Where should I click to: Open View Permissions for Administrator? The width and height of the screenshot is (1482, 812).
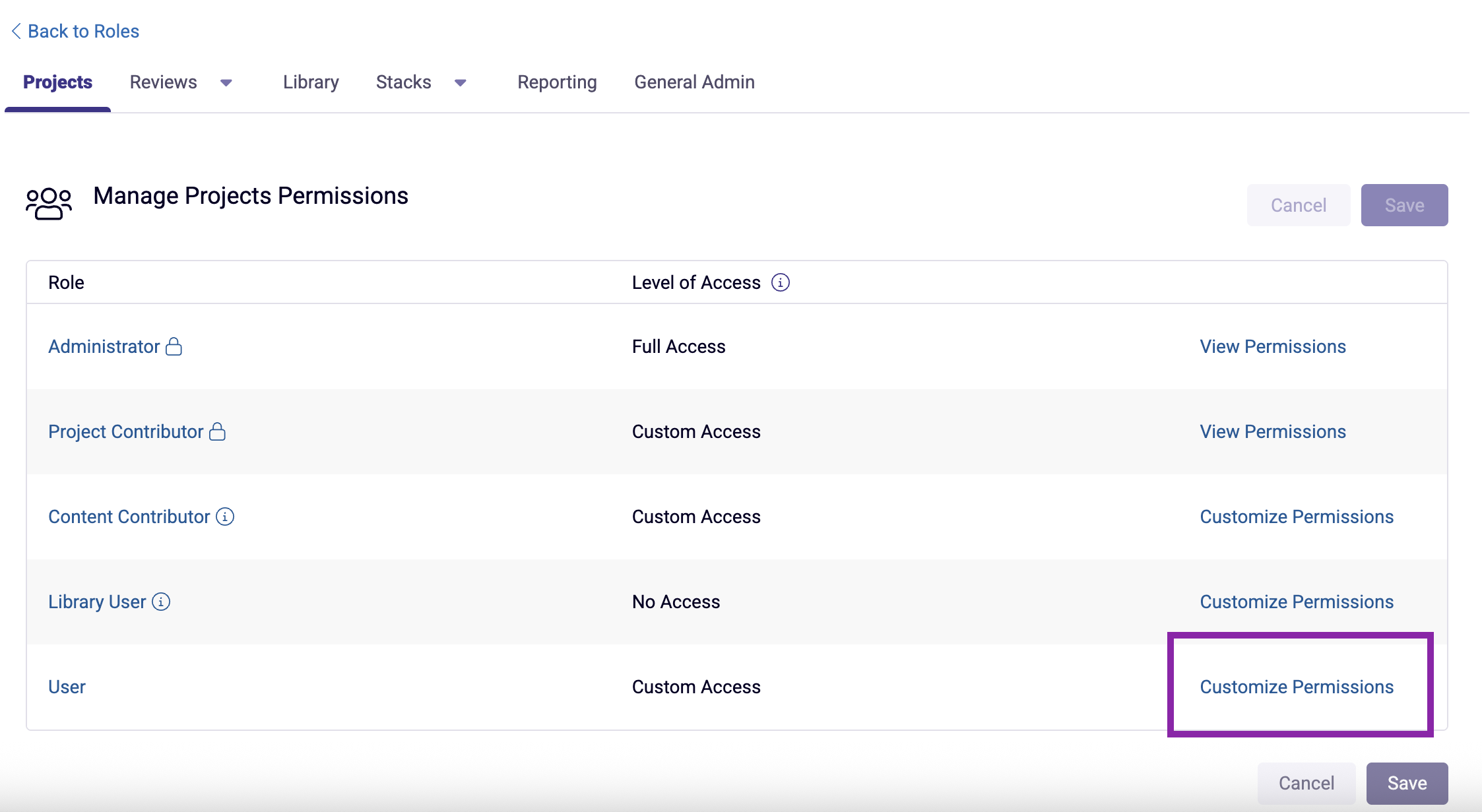[x=1272, y=346]
